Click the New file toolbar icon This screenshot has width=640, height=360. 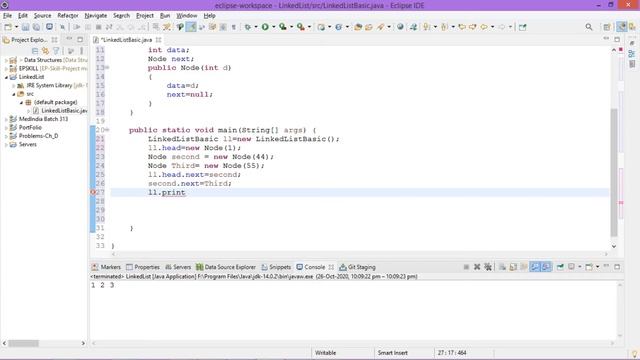[x=8, y=27]
